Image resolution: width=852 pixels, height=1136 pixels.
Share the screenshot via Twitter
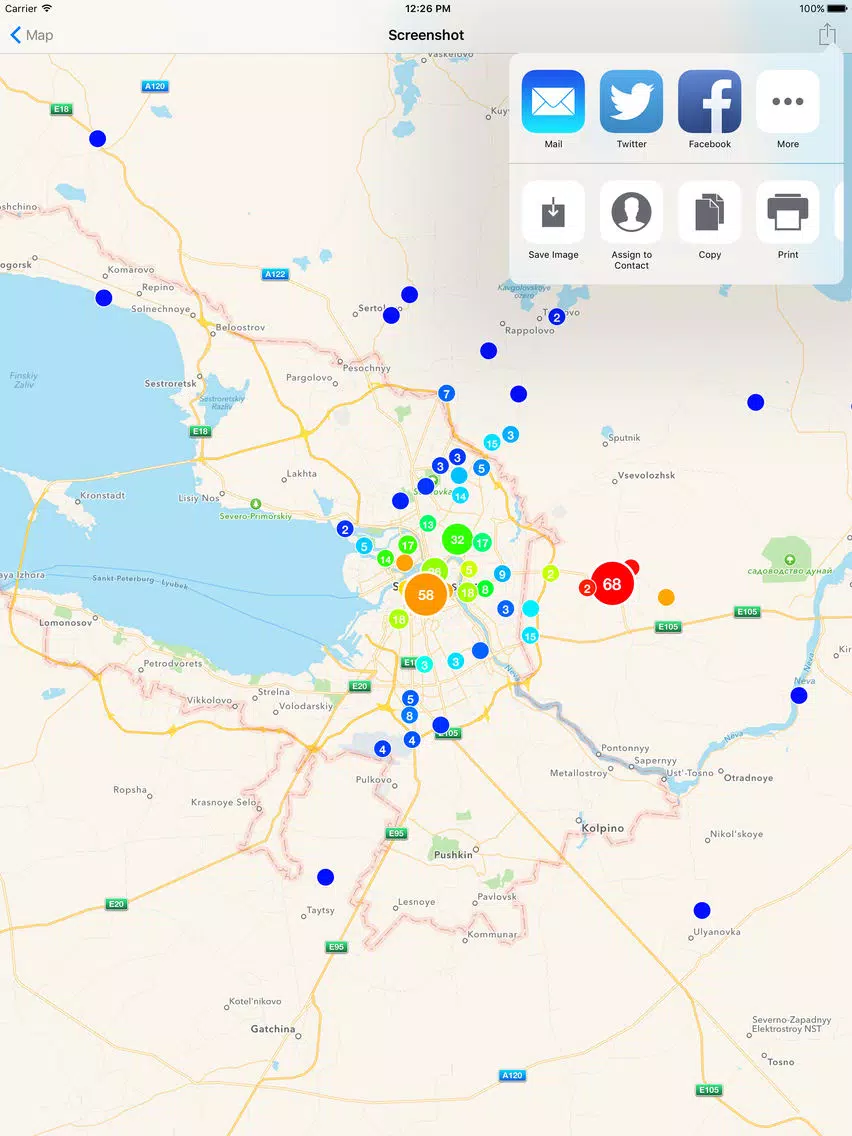point(631,101)
